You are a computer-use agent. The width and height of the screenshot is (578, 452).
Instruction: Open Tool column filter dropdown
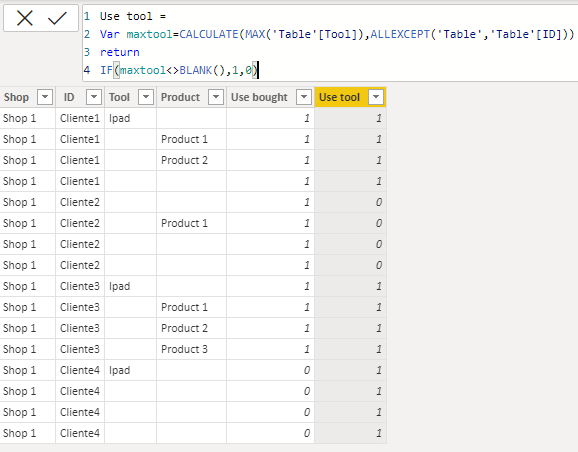coord(146,97)
